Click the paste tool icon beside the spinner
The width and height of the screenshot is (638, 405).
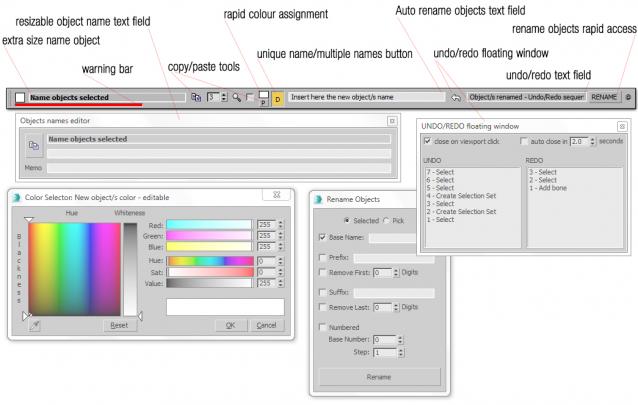tap(236, 98)
